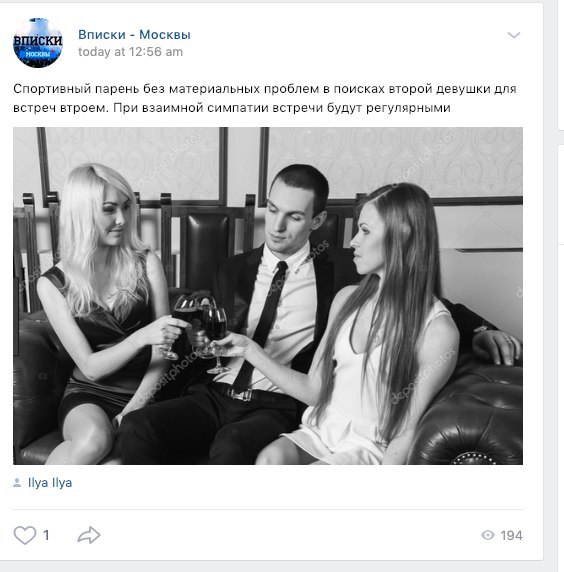Screen dimensions: 564x572
Task: Visit the Ilya Ilya author profile
Action: [50, 483]
